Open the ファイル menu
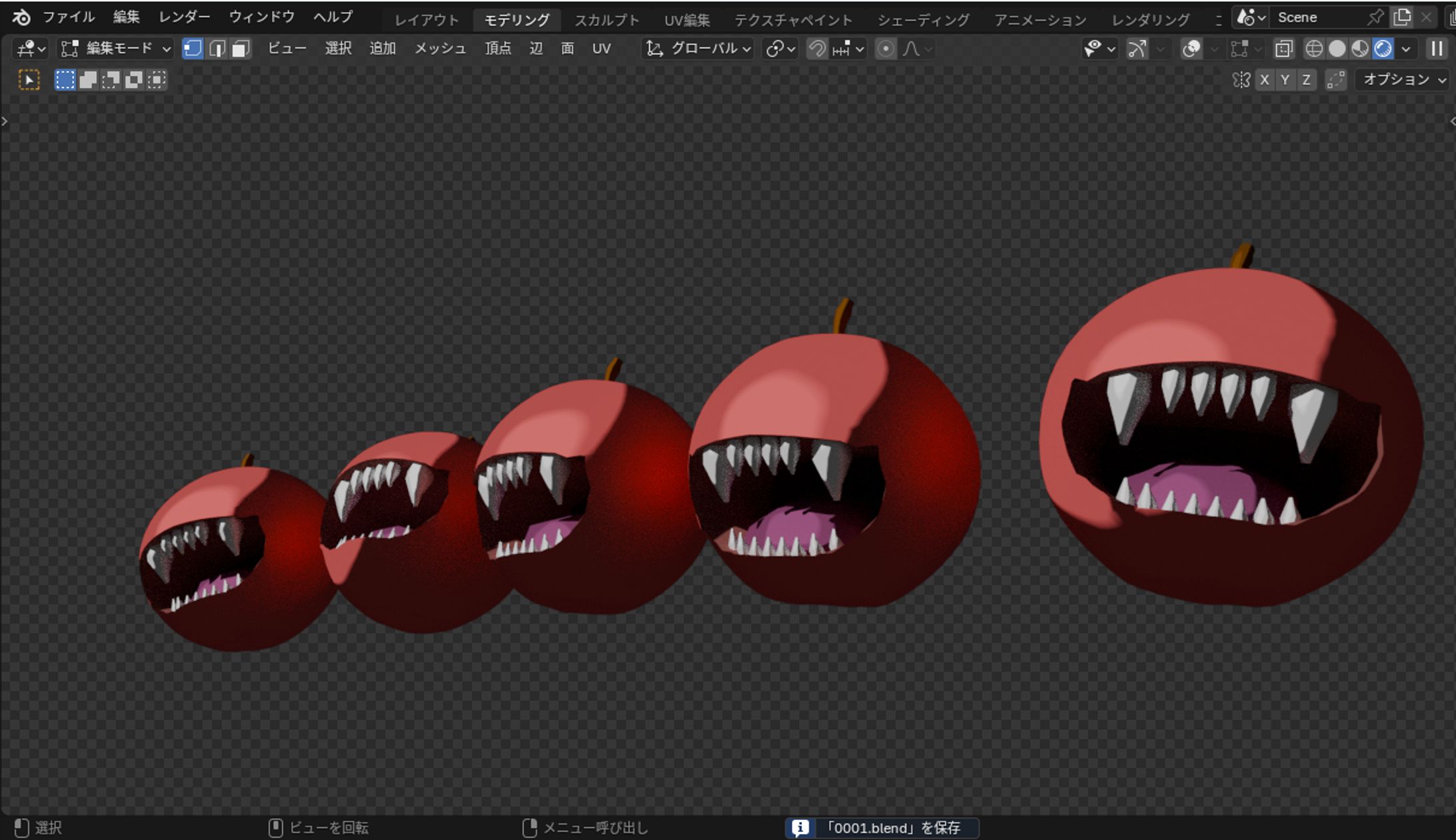1456x840 pixels. [69, 17]
